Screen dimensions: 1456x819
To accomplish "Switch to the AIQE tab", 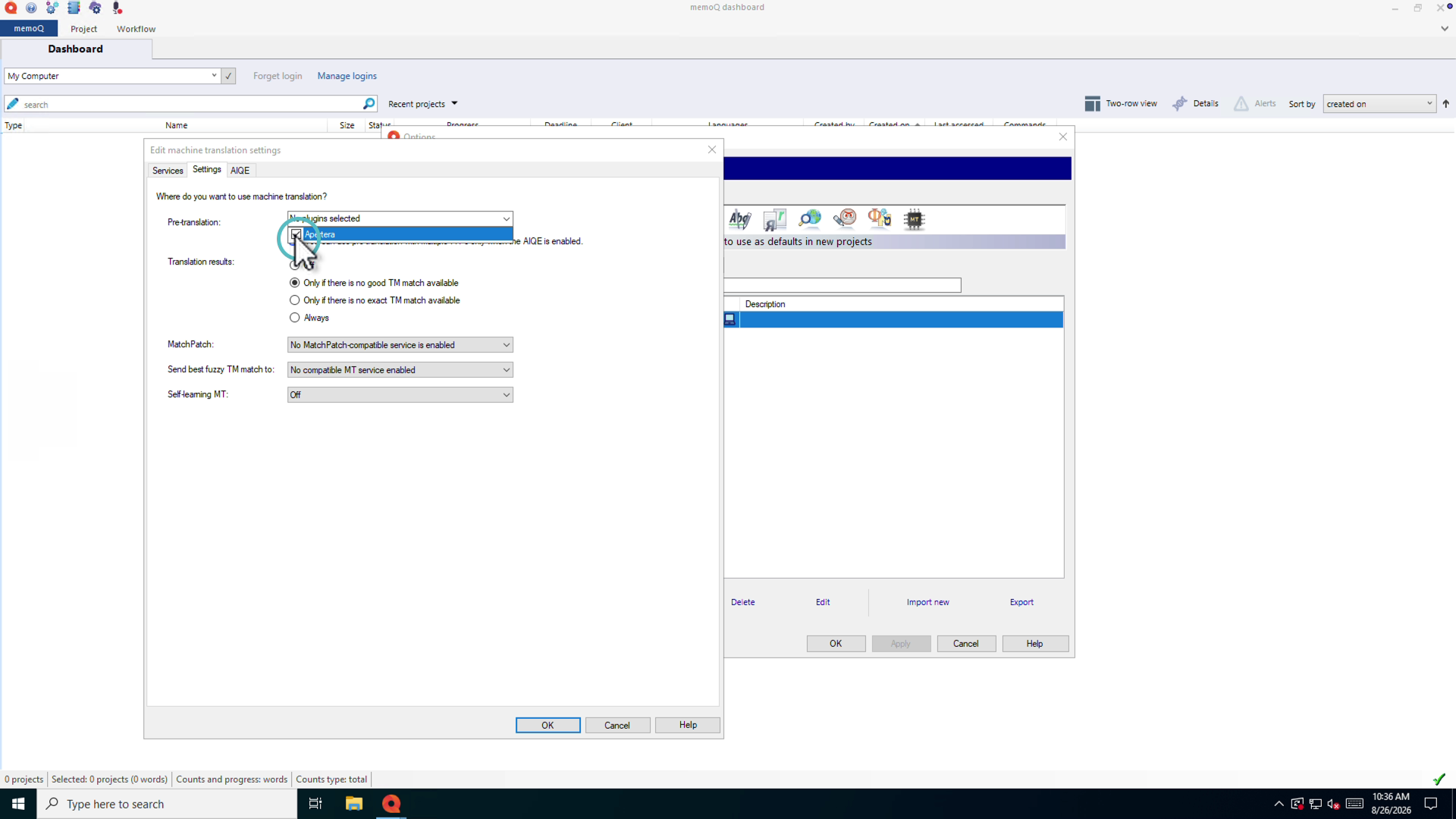I will click(x=240, y=171).
